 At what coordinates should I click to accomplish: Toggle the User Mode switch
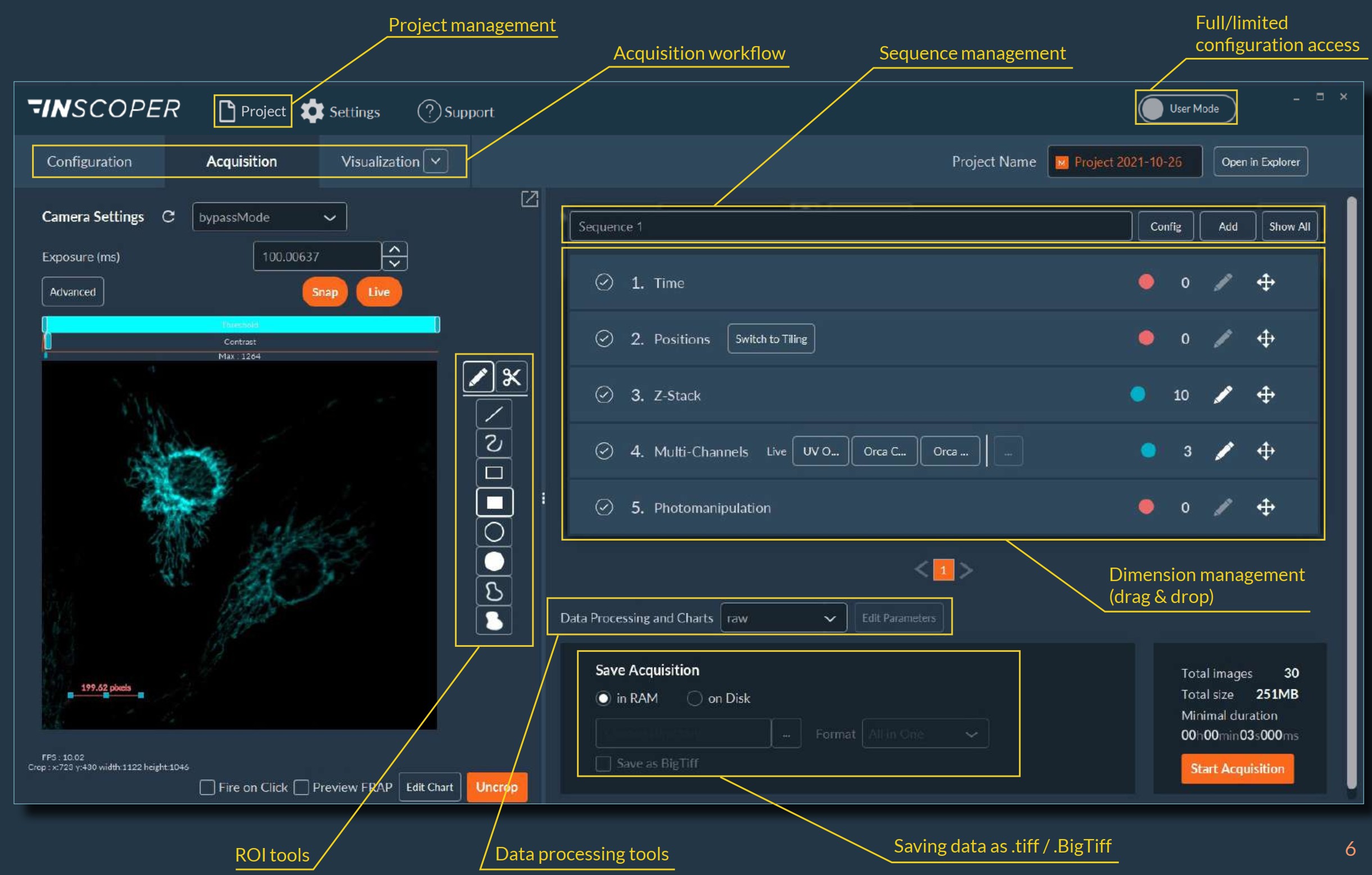pyautogui.click(x=1185, y=108)
